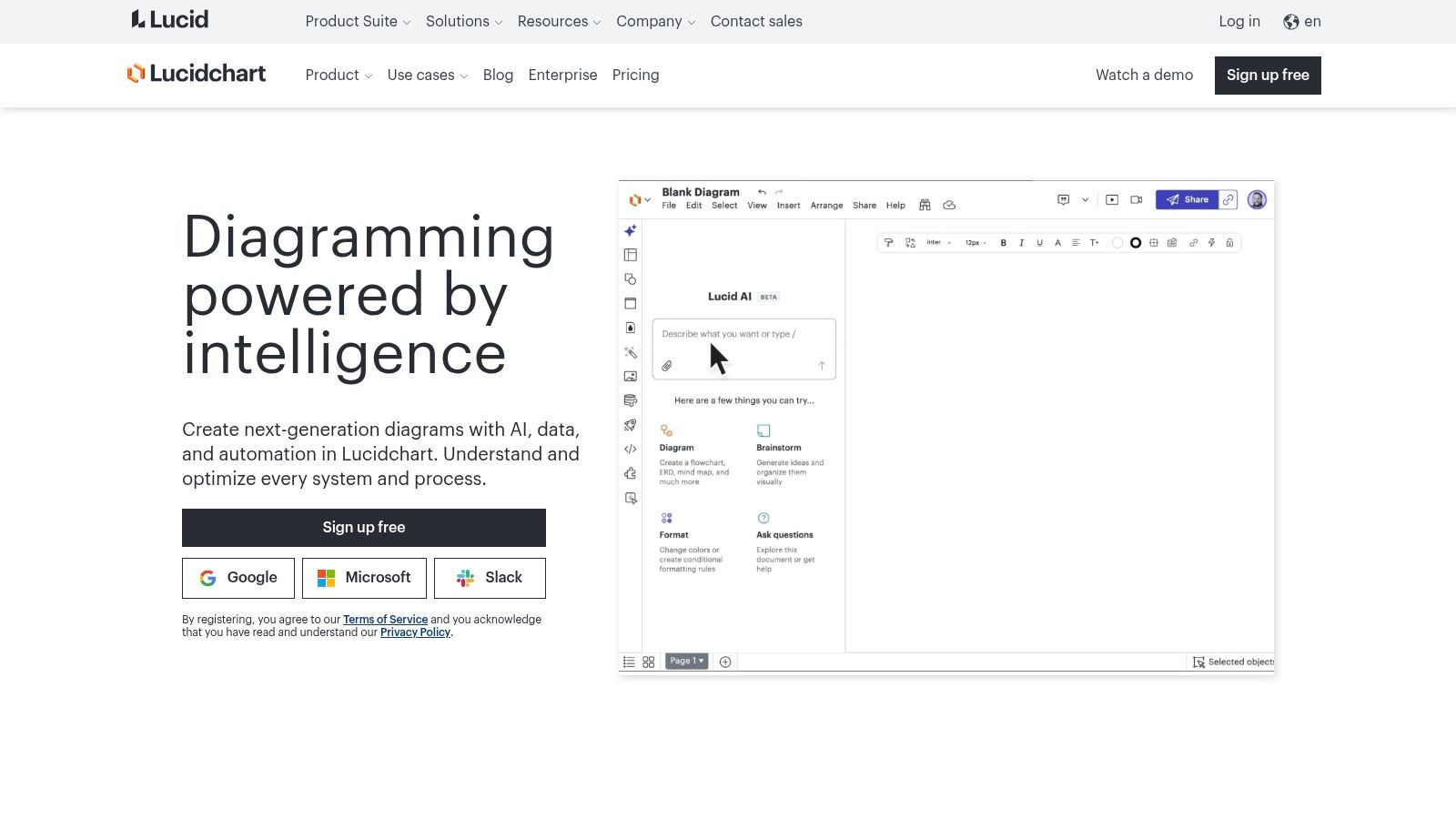Click the magic wand icon in left sidebar
This screenshot has height=819, width=1456.
(x=630, y=352)
